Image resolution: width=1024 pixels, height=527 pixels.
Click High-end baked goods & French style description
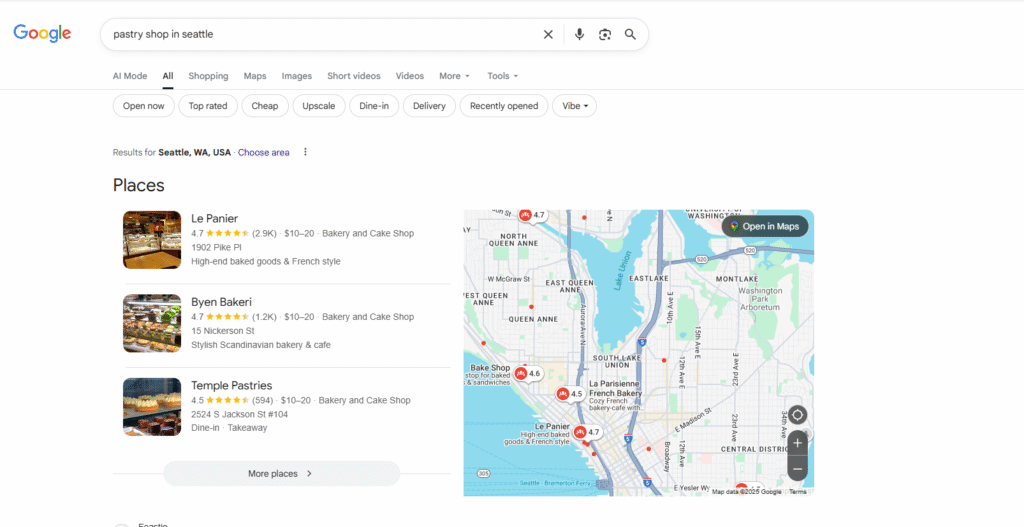click(x=266, y=261)
